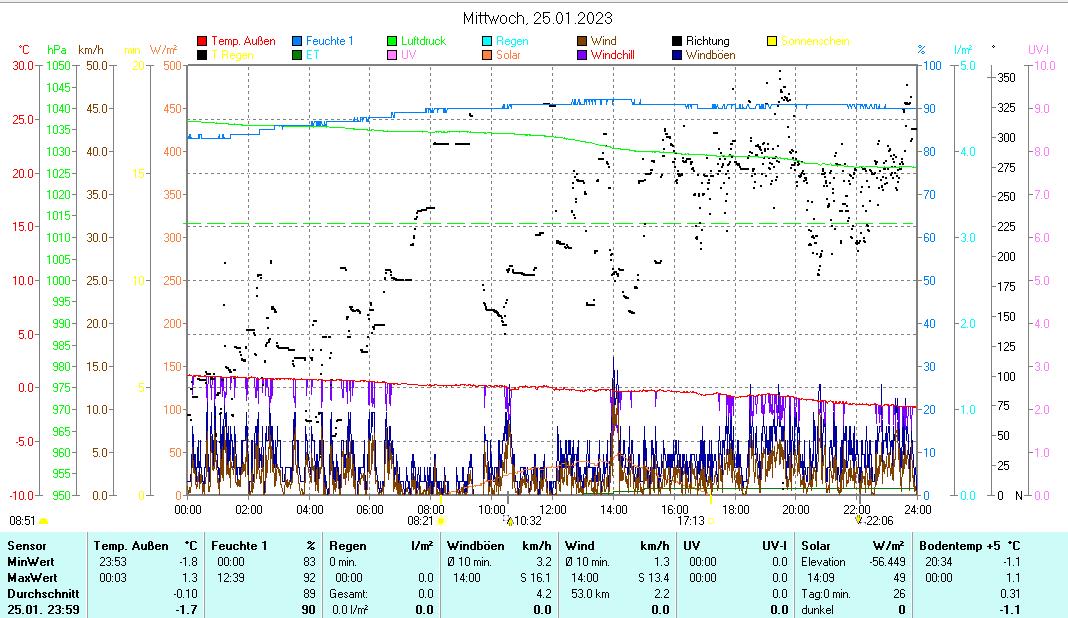
Task: Click the 17:13 sunset time marker
Action: pos(691,520)
